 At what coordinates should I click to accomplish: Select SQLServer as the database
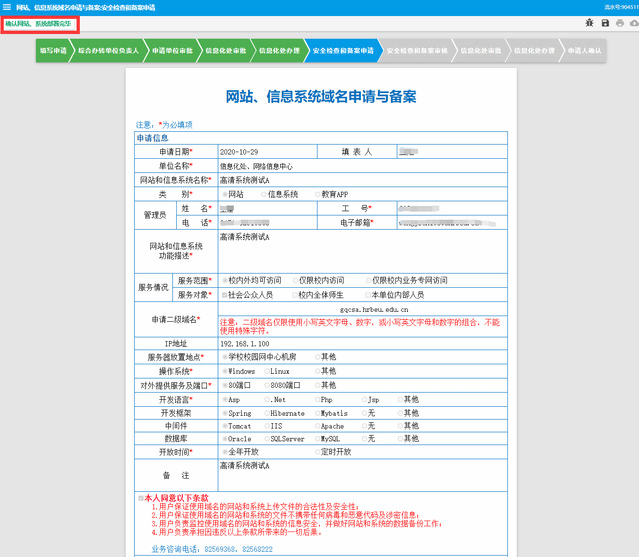click(265, 438)
